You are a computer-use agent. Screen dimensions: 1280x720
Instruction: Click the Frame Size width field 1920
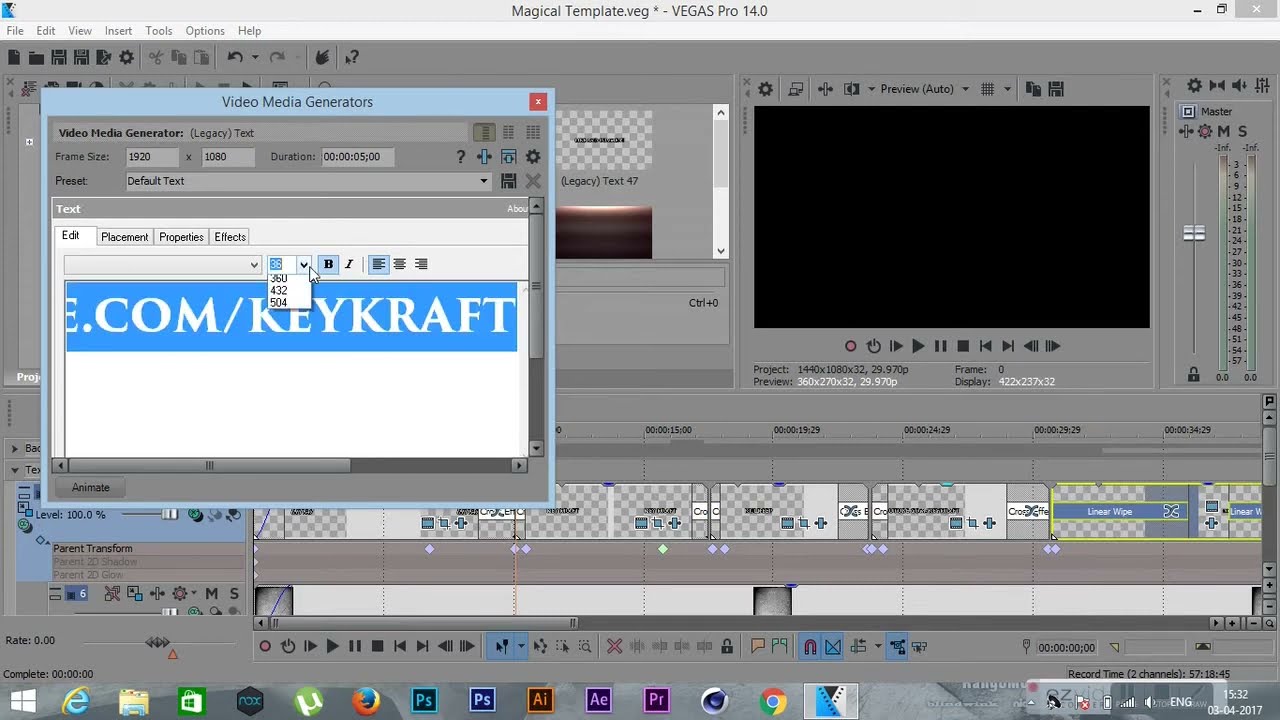[x=152, y=157]
